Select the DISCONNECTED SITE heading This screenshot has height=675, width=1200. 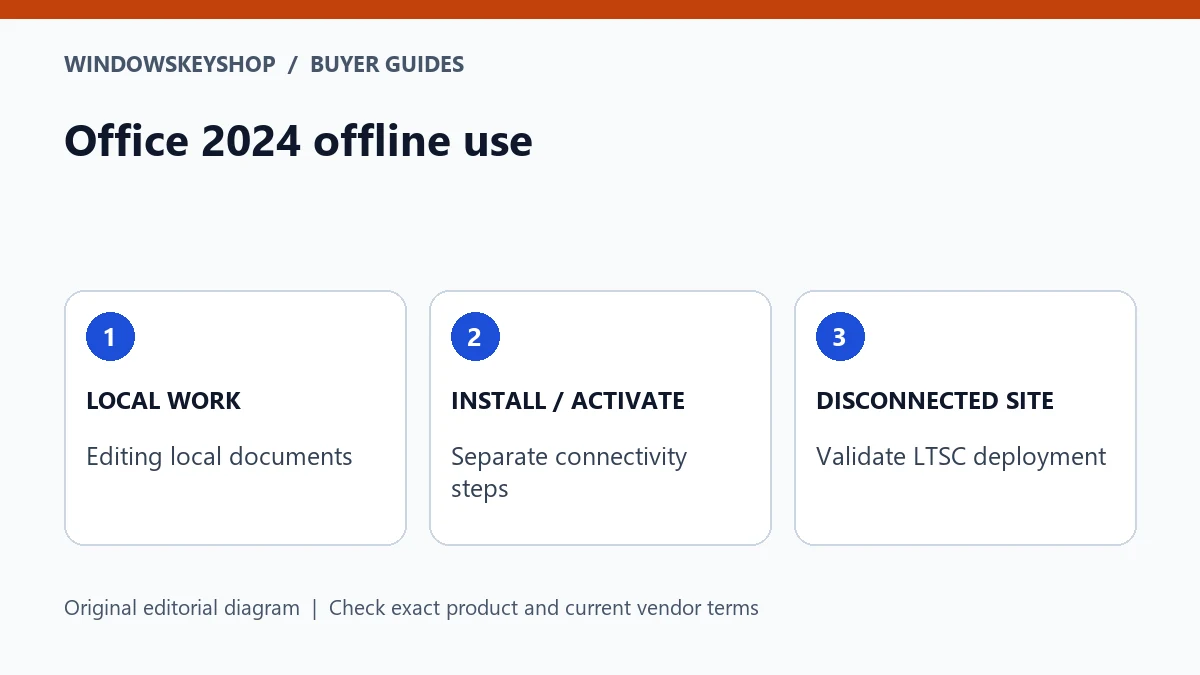coord(935,401)
